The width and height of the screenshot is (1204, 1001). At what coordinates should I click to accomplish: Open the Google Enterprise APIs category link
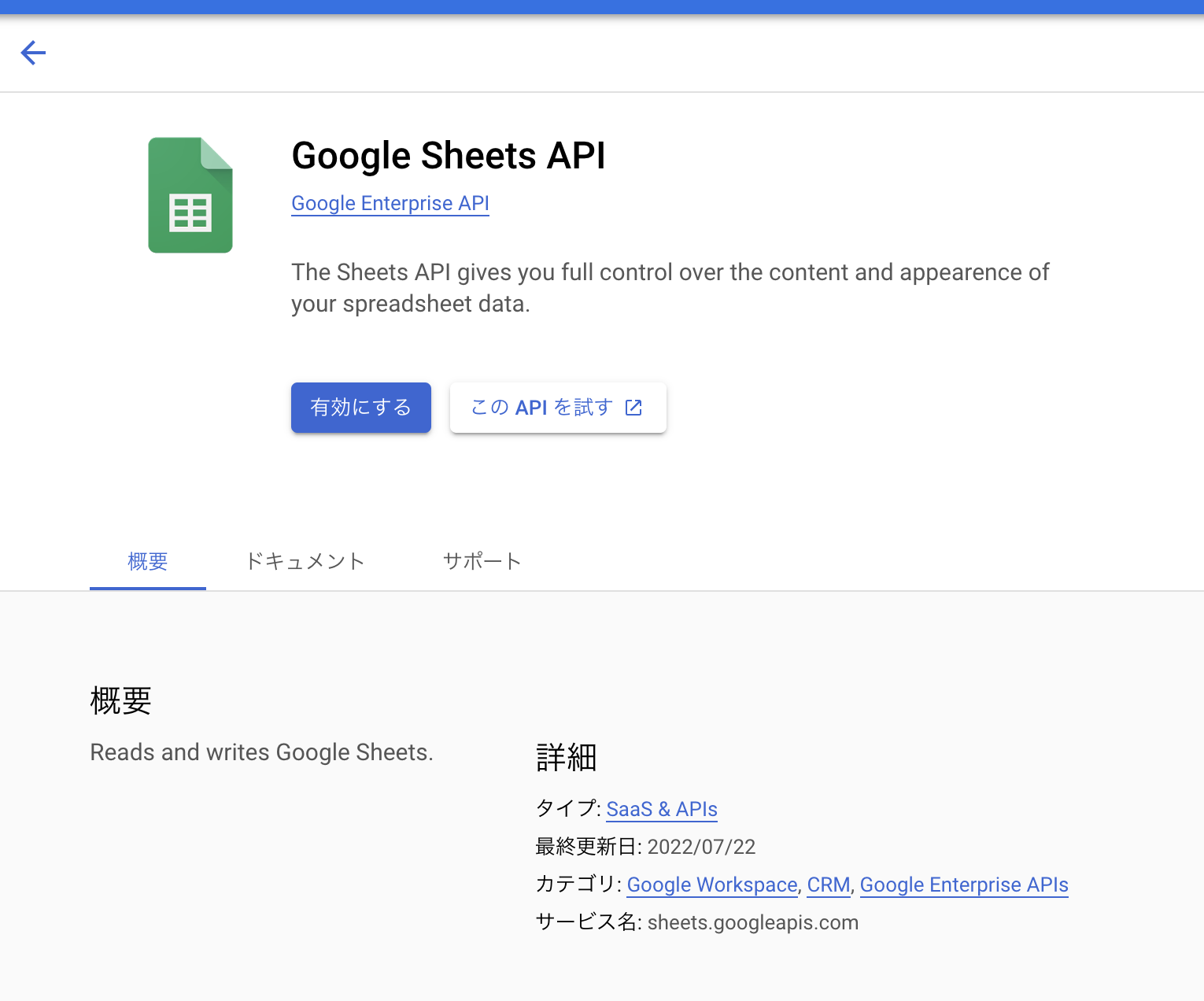(x=963, y=885)
